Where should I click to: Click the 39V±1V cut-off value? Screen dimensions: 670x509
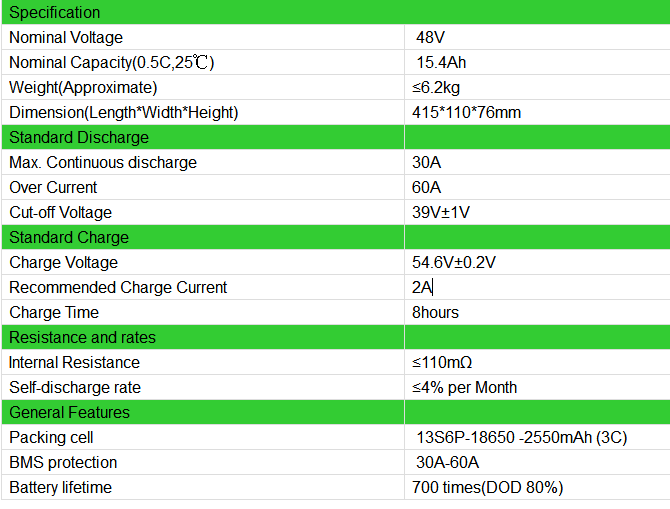tap(443, 213)
